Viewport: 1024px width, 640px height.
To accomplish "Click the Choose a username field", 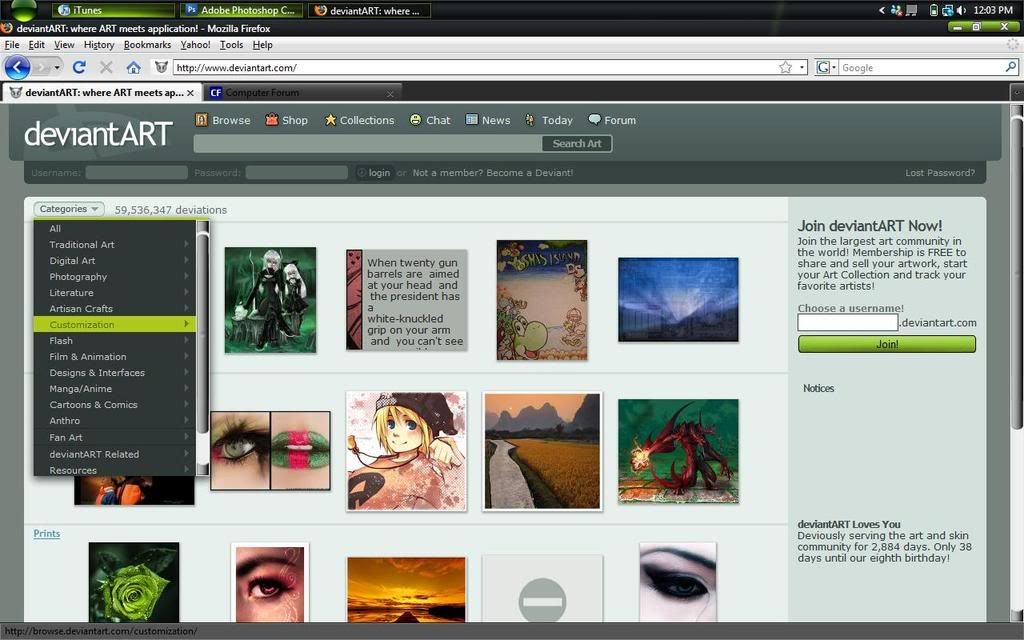I will [x=848, y=322].
